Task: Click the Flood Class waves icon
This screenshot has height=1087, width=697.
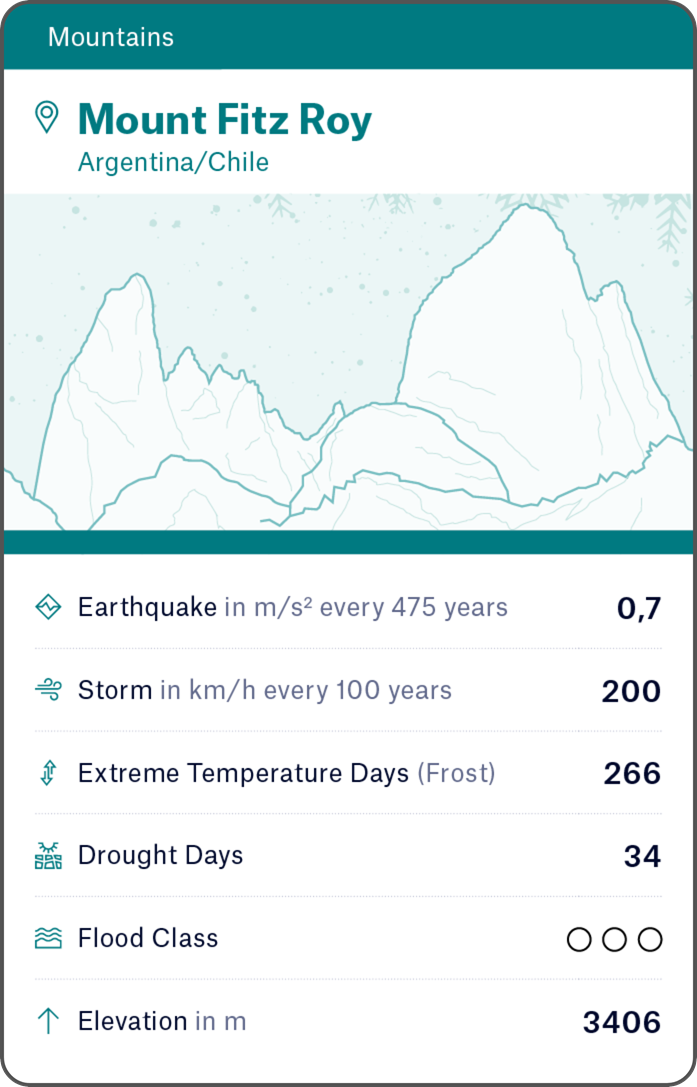Action: coord(48,938)
